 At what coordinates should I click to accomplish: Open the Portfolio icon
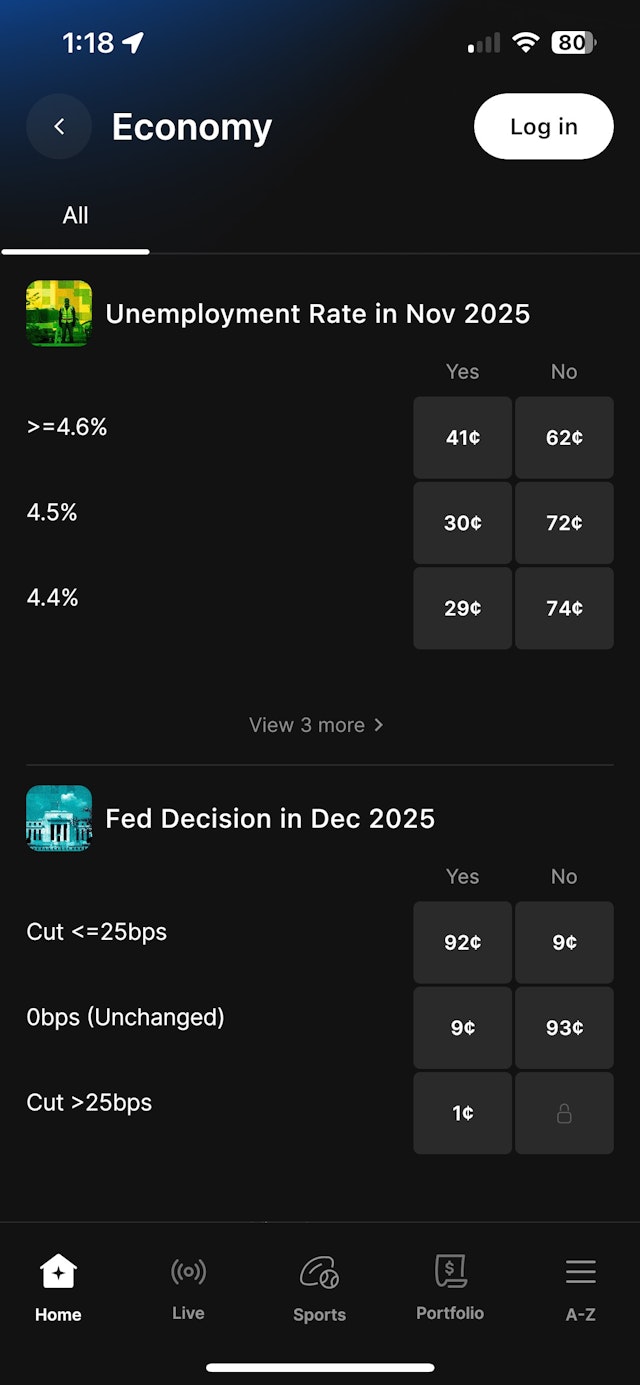point(450,1272)
